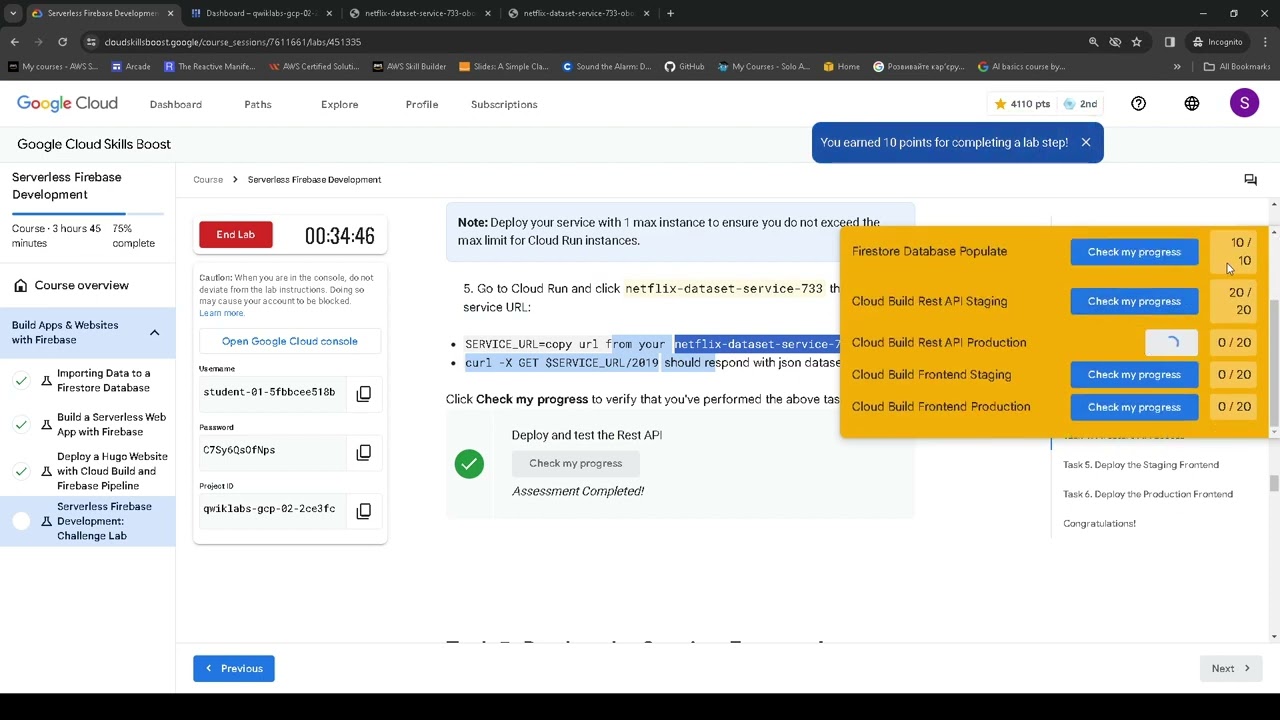The width and height of the screenshot is (1280, 720).
Task: Open the Profile menu item
Action: (422, 104)
